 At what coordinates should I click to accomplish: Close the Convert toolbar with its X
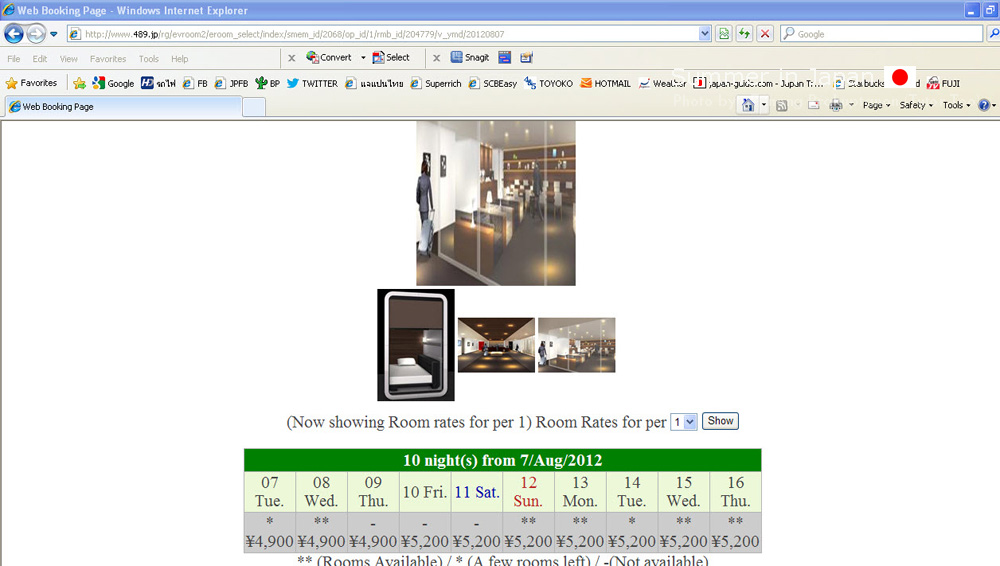pos(291,58)
